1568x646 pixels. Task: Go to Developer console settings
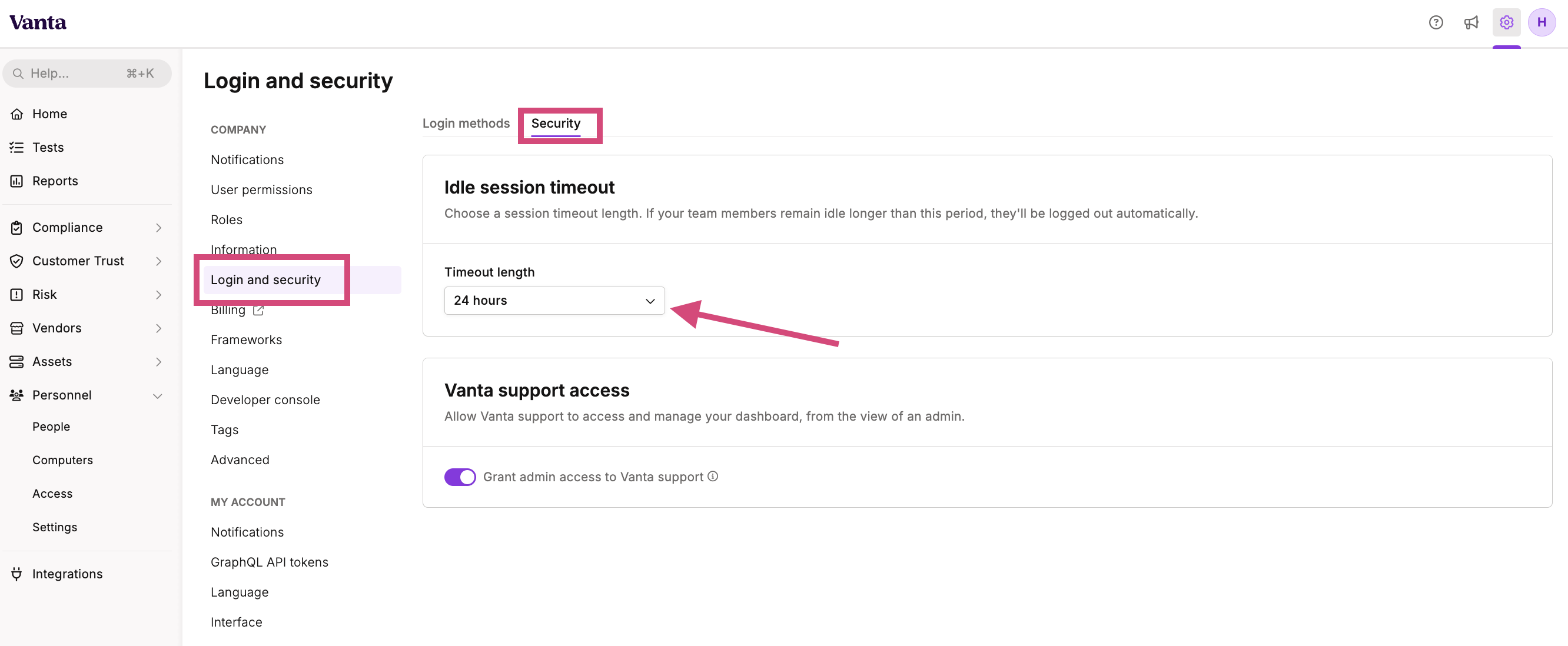click(x=265, y=399)
